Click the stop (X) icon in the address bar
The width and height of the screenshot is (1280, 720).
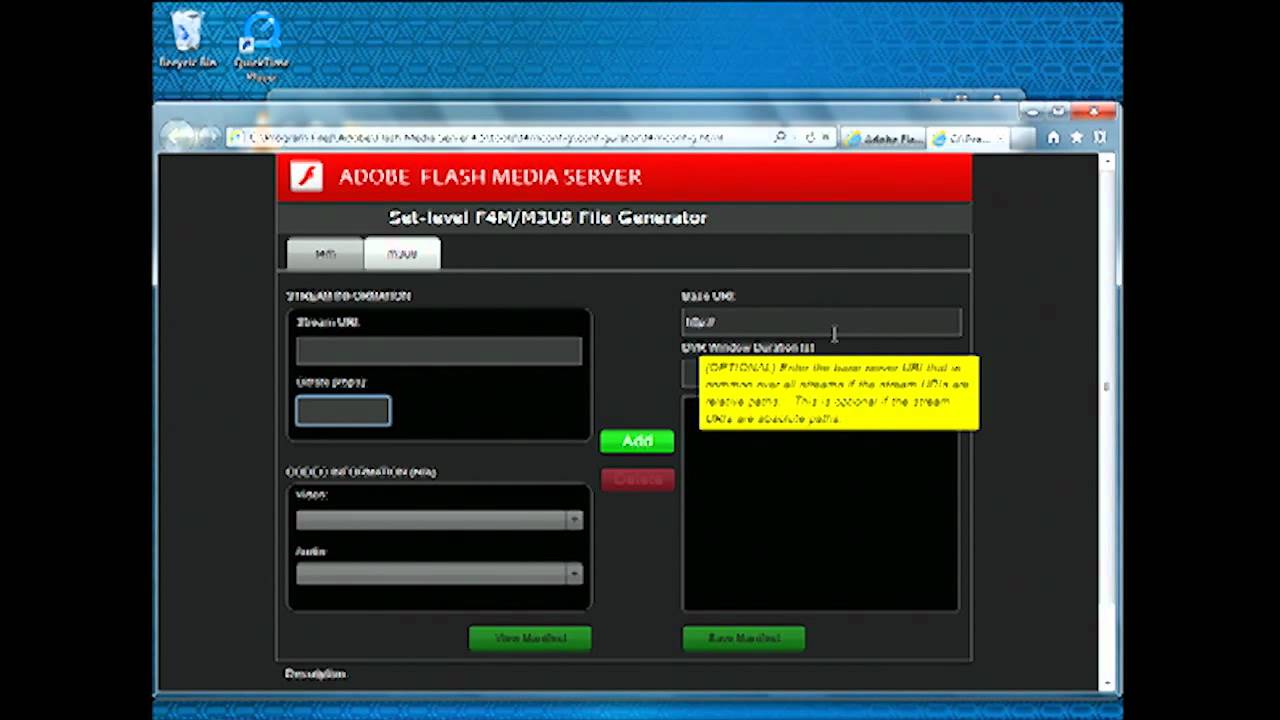tap(826, 137)
